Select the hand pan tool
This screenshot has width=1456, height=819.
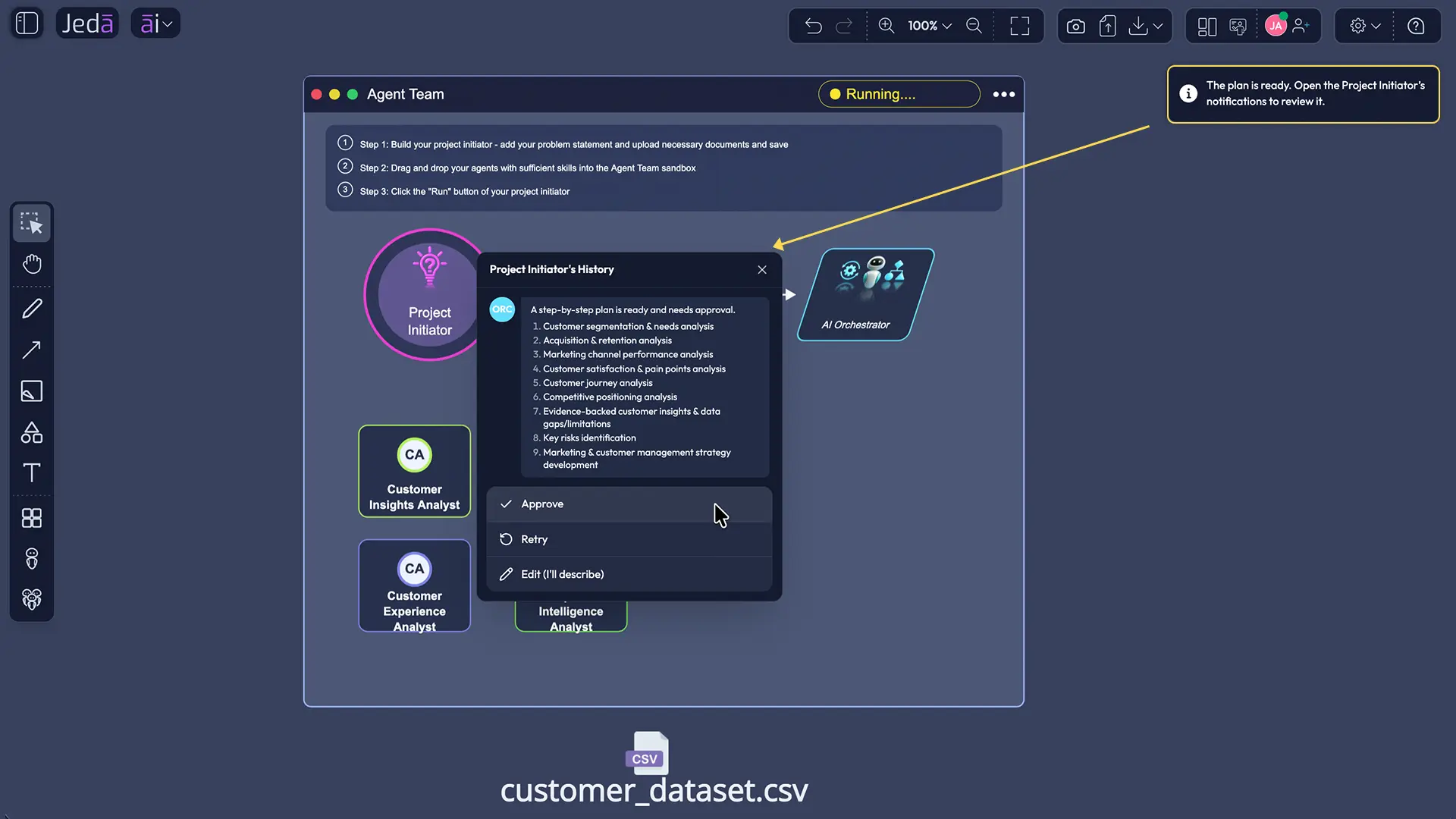32,264
